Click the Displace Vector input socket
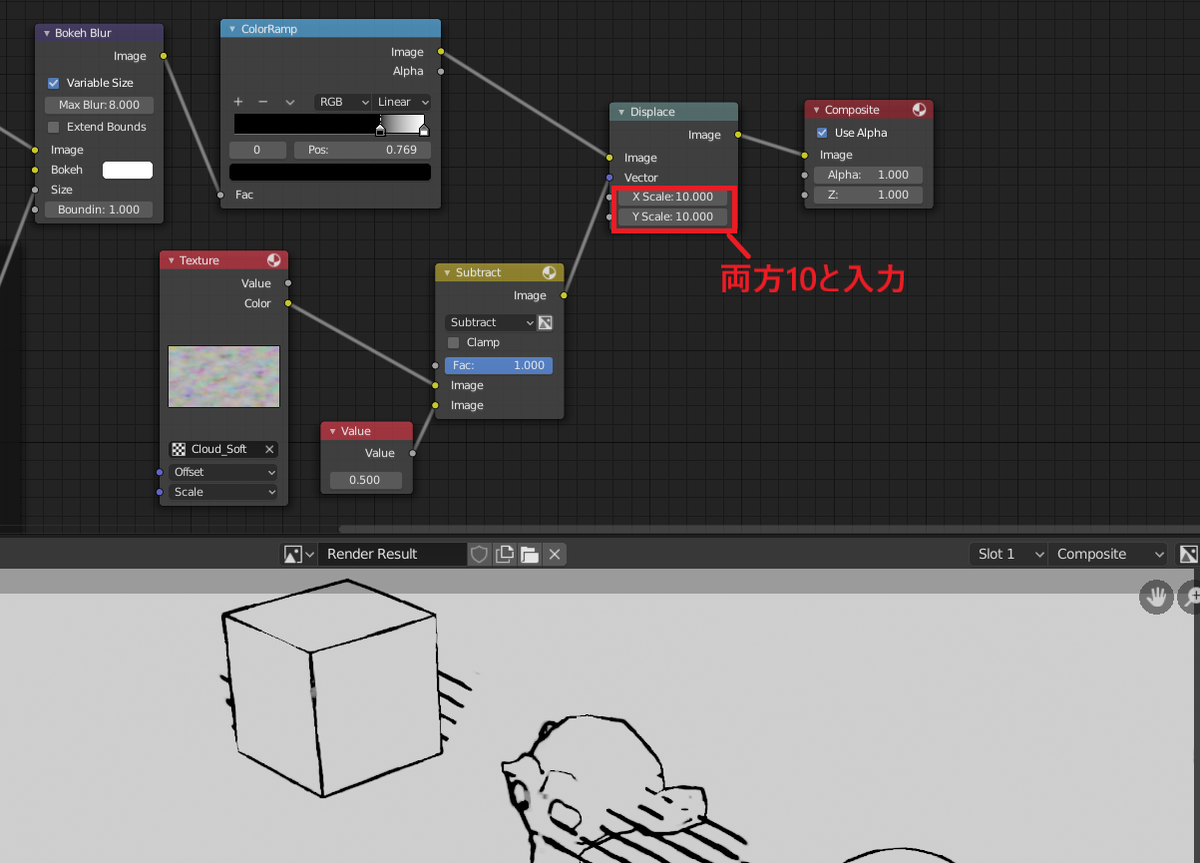Screen dimensions: 1200x863 [x=610, y=177]
